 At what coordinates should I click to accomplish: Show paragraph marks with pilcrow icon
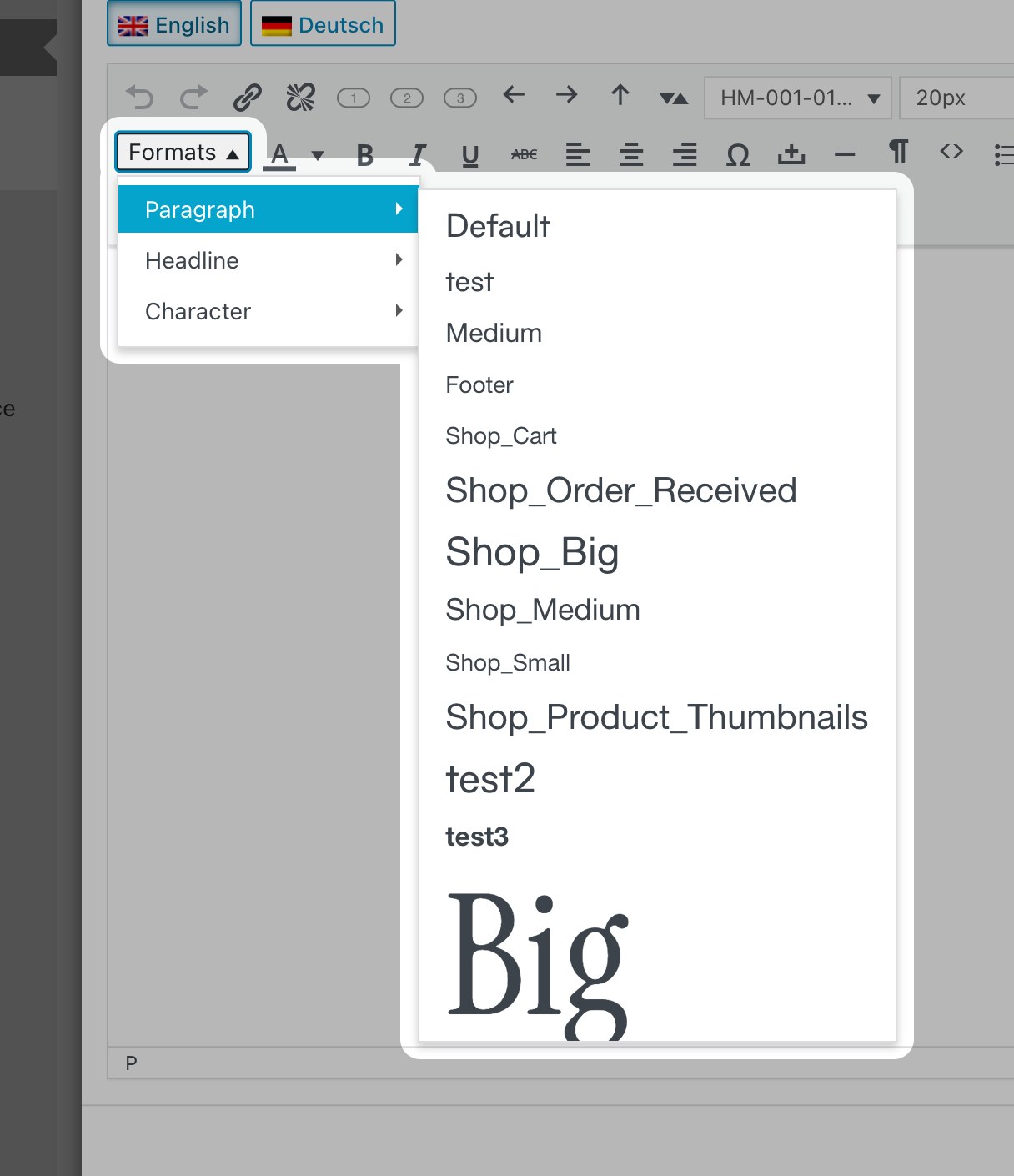(x=898, y=152)
